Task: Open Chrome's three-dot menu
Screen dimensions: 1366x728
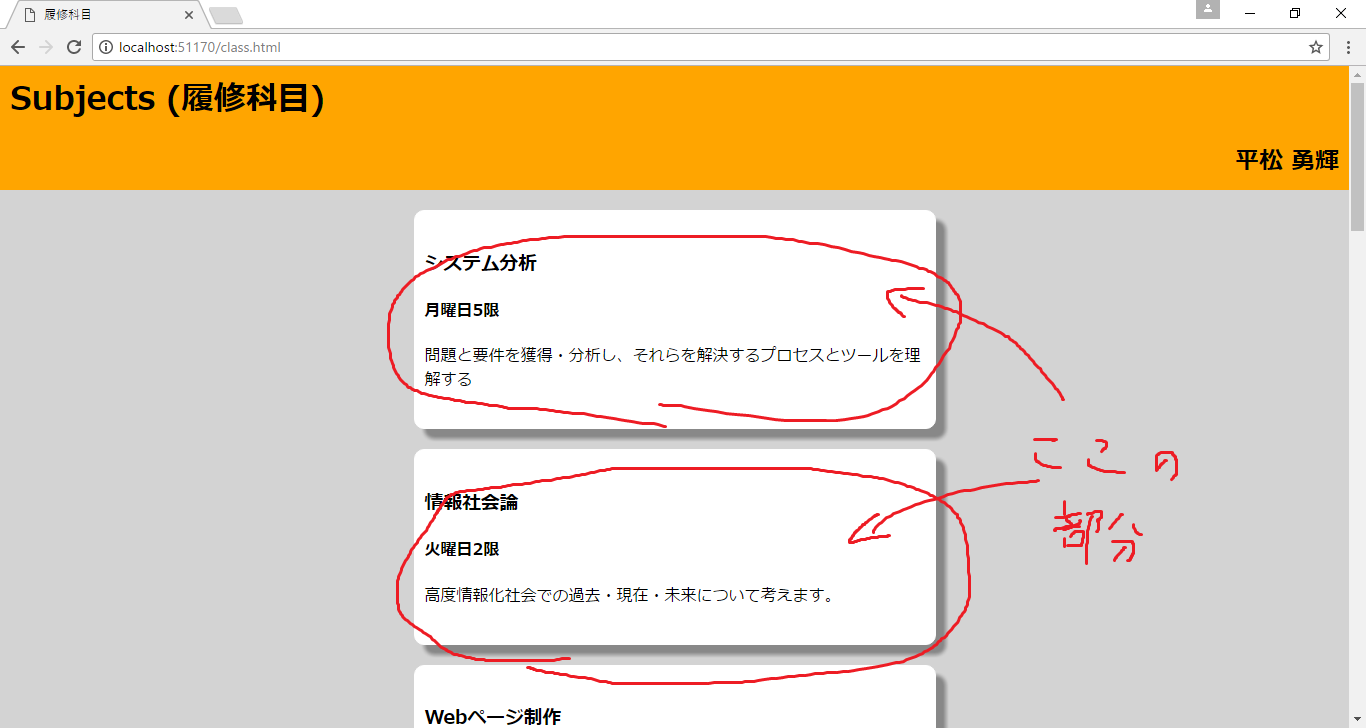Action: pyautogui.click(x=1349, y=47)
